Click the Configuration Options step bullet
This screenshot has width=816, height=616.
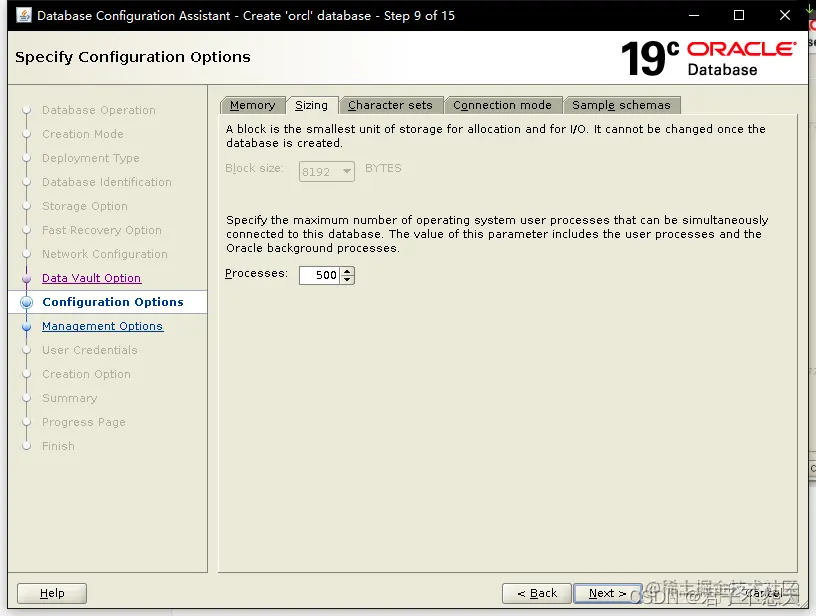[27, 302]
